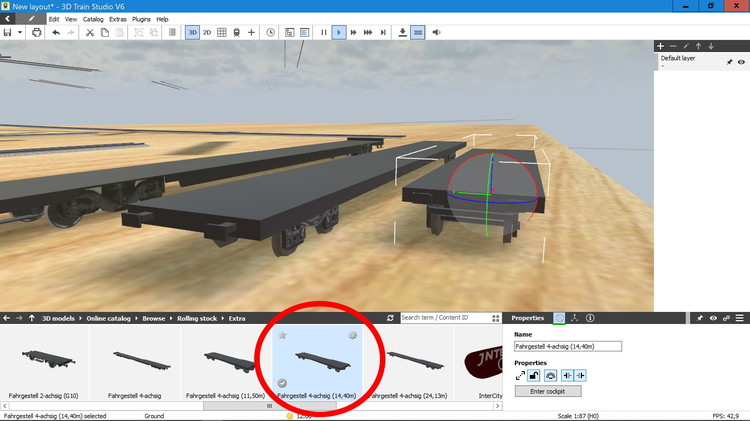
Task: Step the simulation forward one frame
Action: tap(383, 33)
